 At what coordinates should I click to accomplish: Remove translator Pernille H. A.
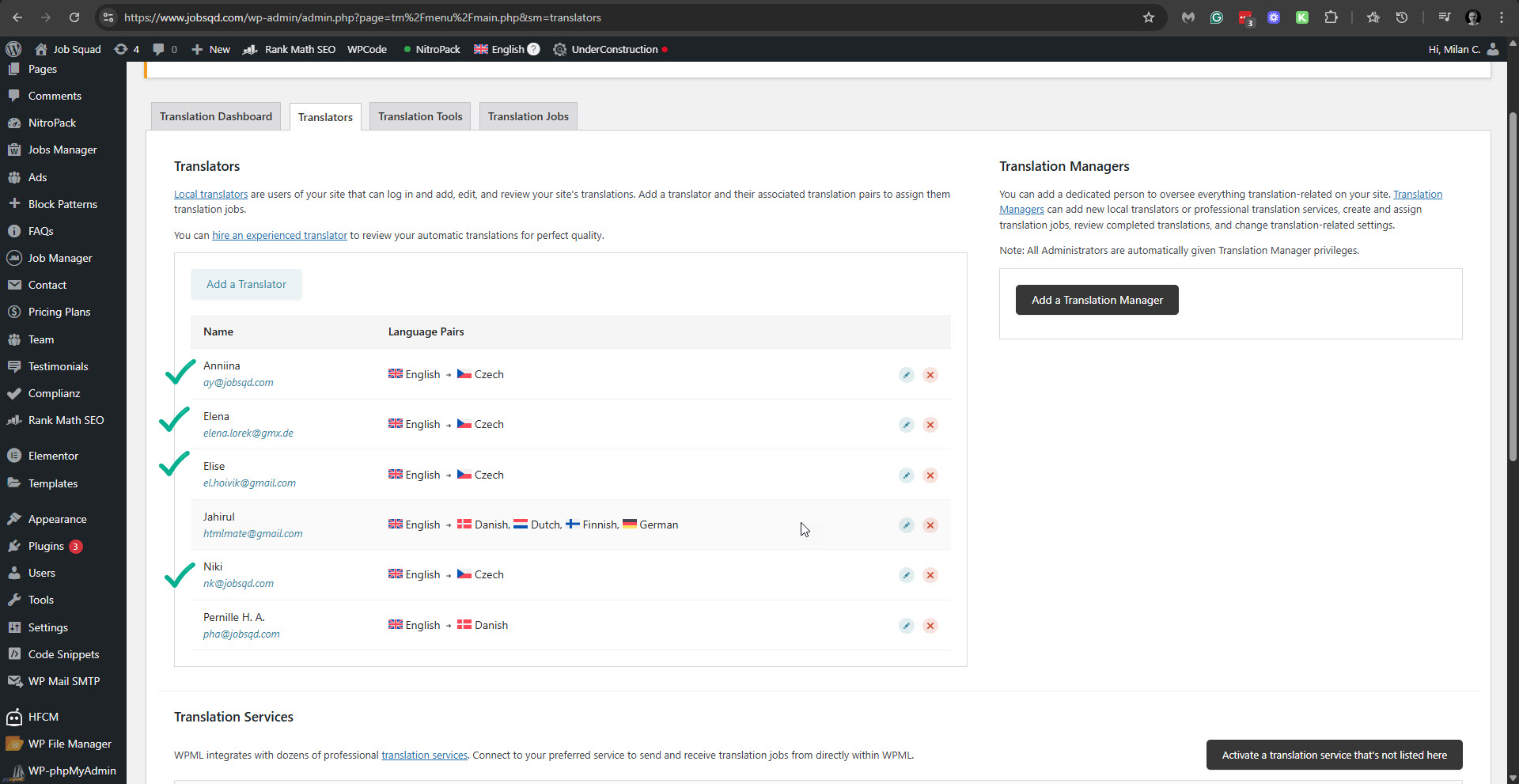point(930,626)
